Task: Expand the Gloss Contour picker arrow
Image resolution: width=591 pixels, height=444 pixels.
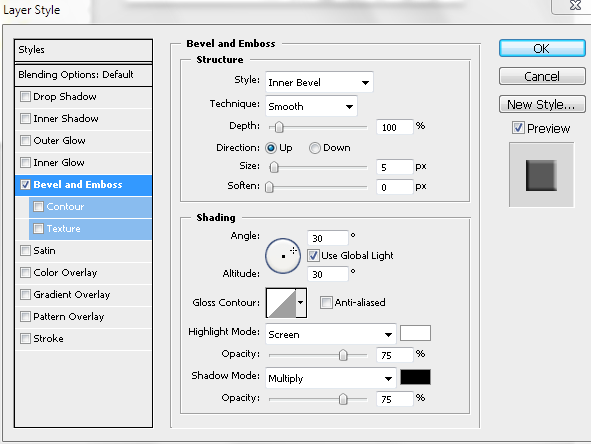Action: (301, 303)
